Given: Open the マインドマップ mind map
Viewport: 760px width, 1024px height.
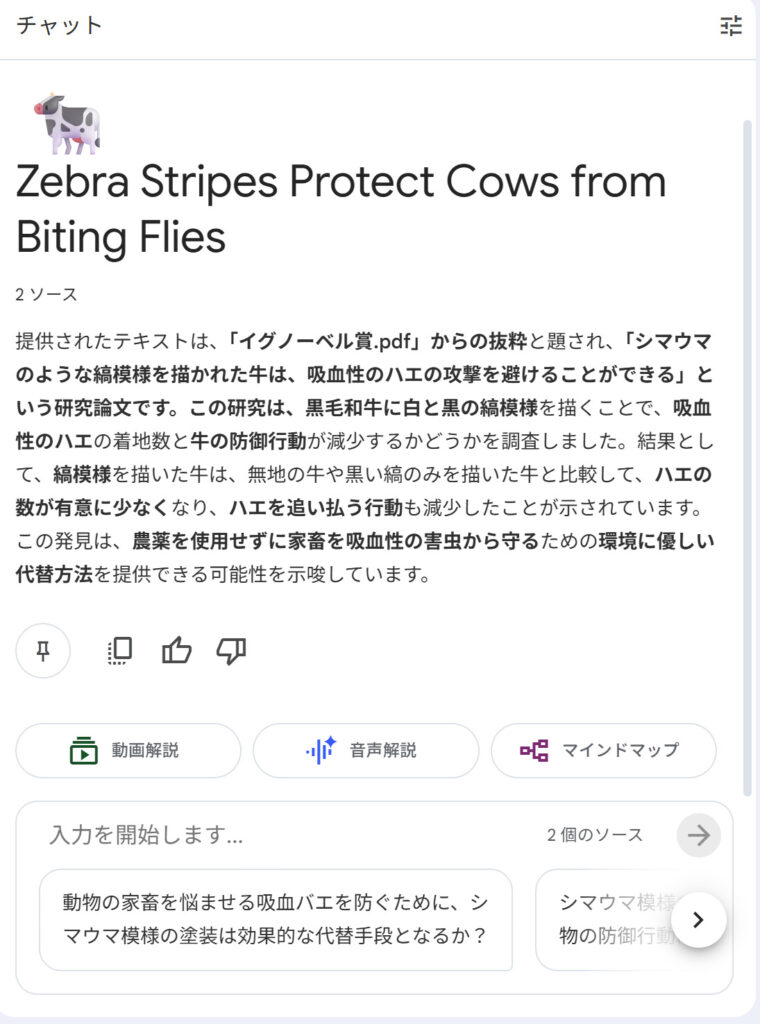Looking at the screenshot, I should pyautogui.click(x=603, y=750).
